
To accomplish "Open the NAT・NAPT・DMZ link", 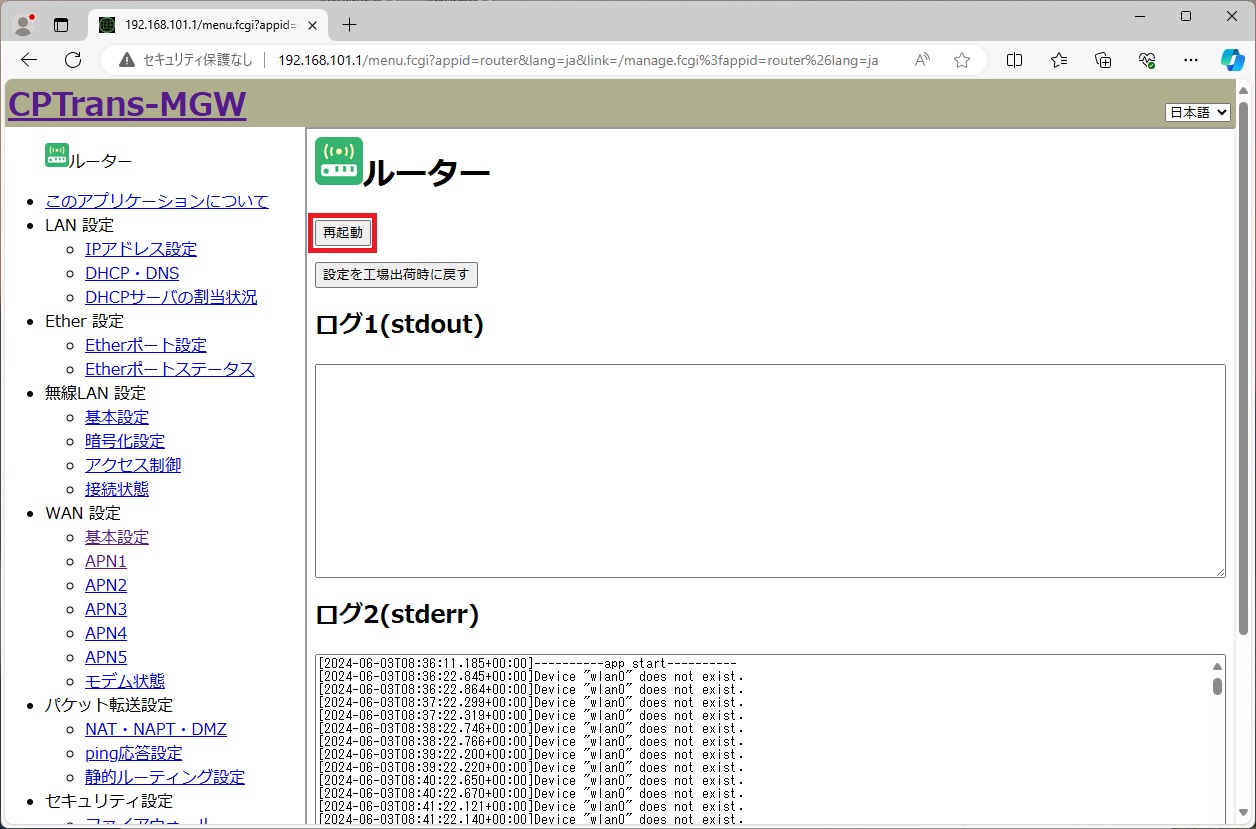I will point(156,729).
